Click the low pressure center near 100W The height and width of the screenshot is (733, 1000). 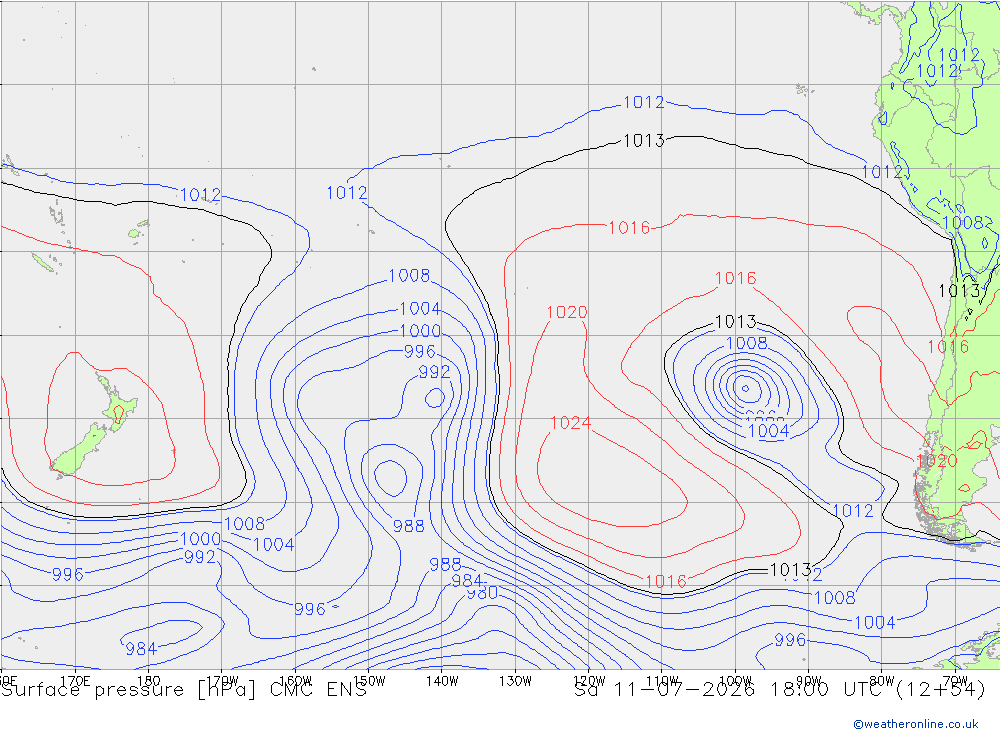tap(745, 388)
